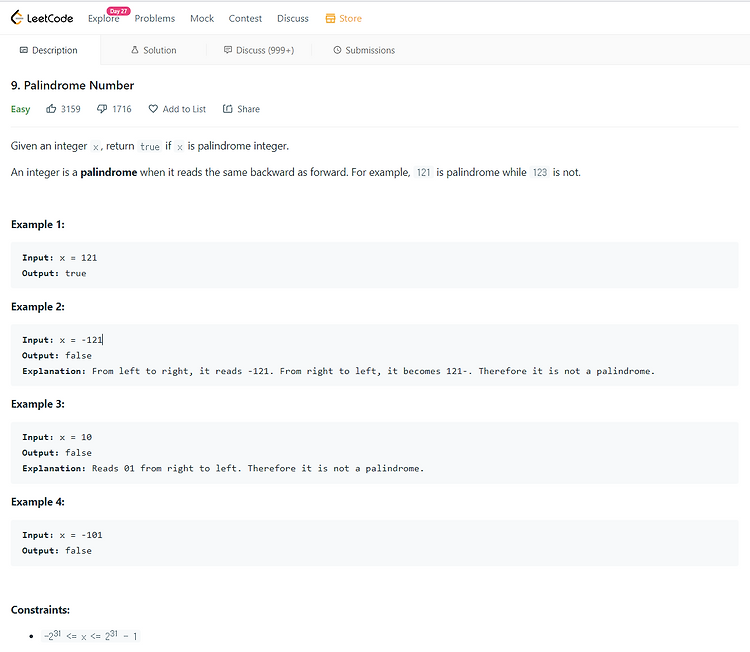
Task: Click the Example 1: heading
Action: pos(38,224)
